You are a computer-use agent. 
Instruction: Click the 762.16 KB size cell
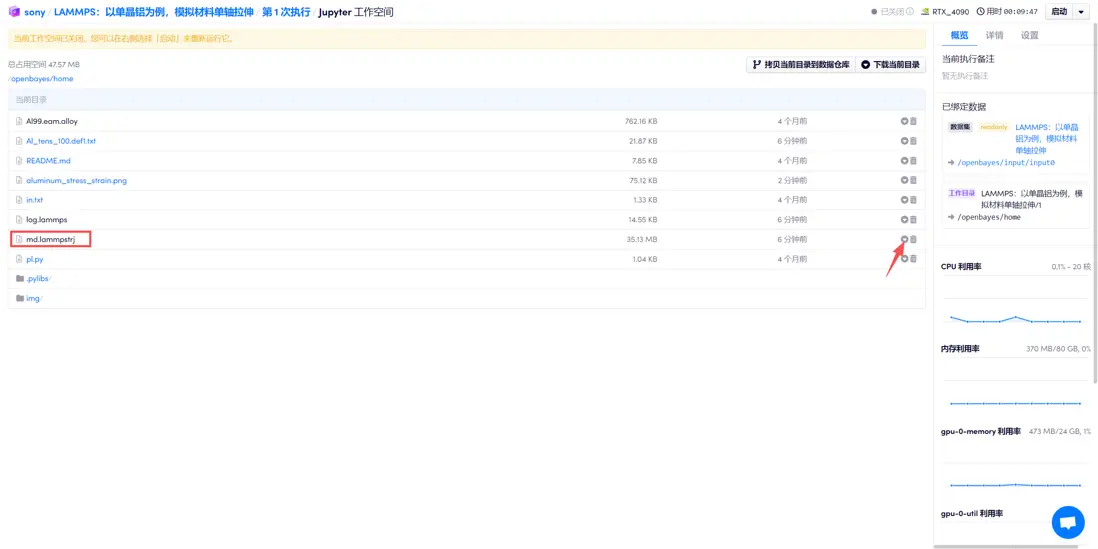(641, 121)
